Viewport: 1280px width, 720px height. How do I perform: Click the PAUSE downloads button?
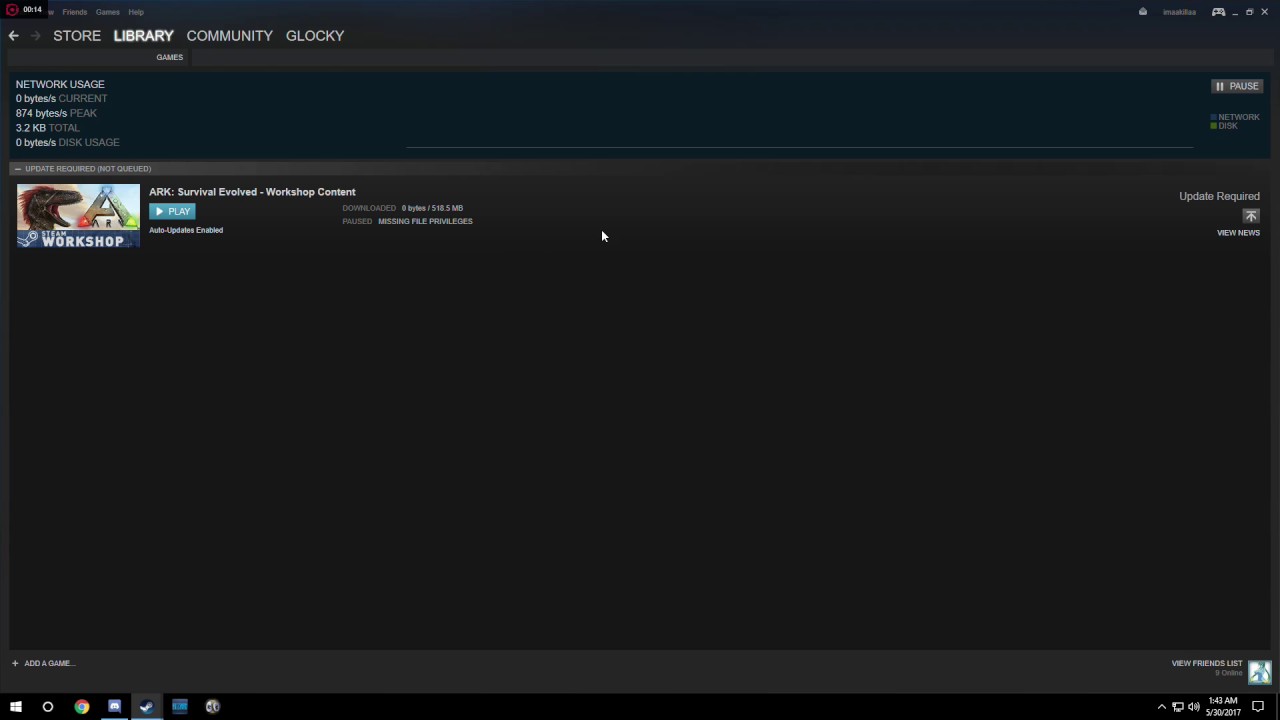click(1237, 86)
